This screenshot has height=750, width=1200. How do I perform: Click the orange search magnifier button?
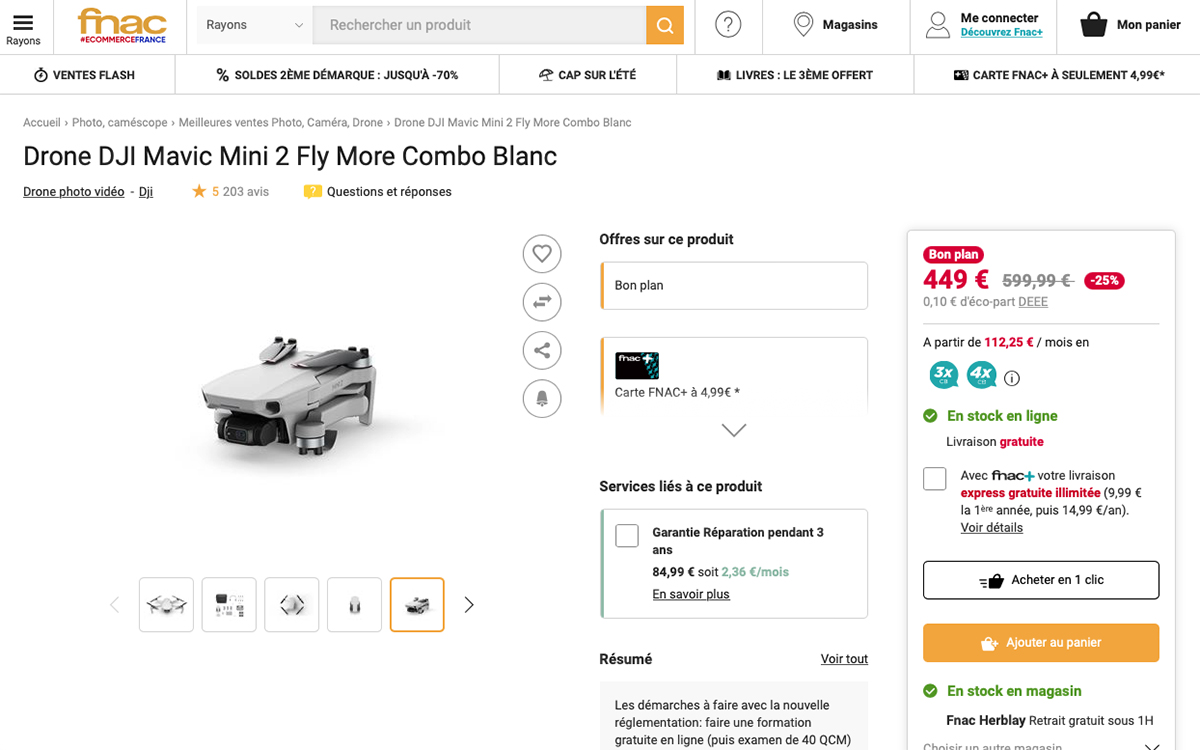[664, 25]
